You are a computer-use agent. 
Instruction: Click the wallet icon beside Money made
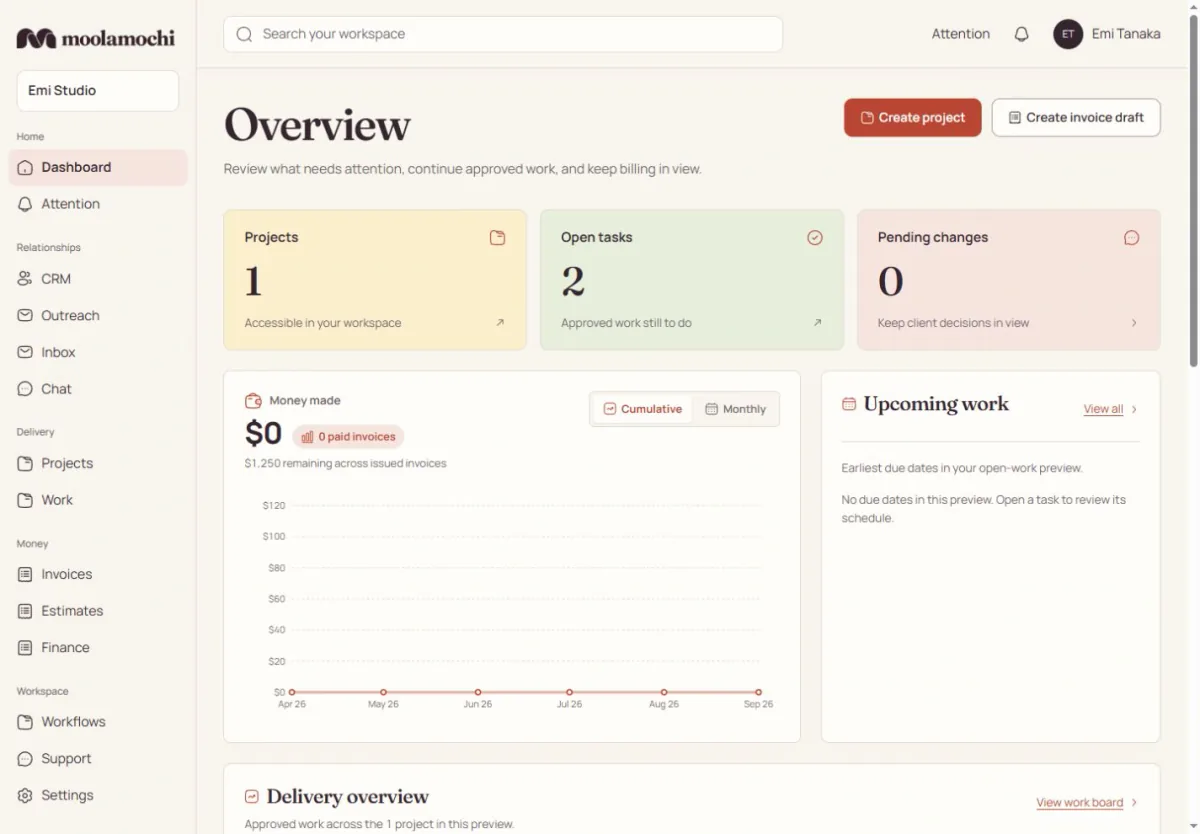253,401
